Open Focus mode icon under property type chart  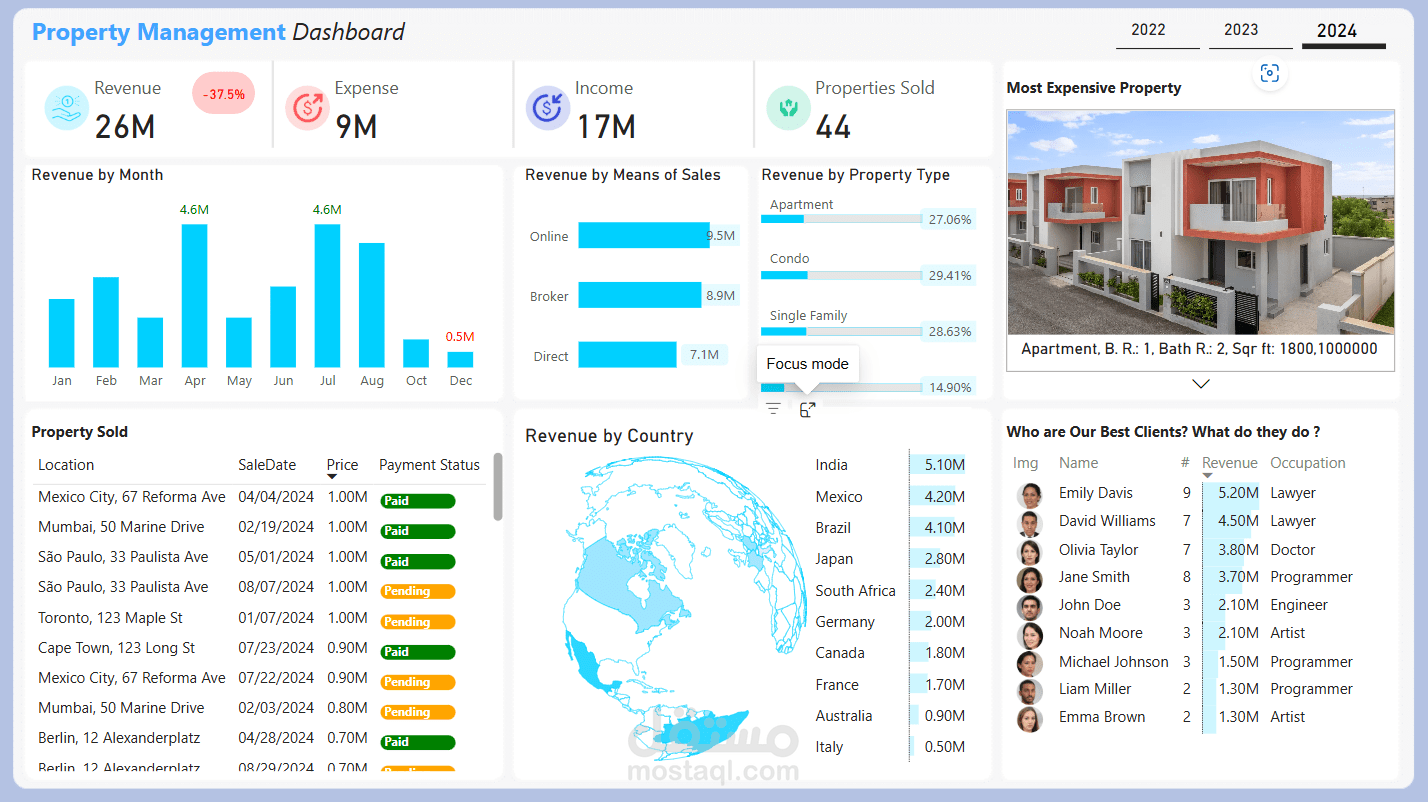pos(807,409)
